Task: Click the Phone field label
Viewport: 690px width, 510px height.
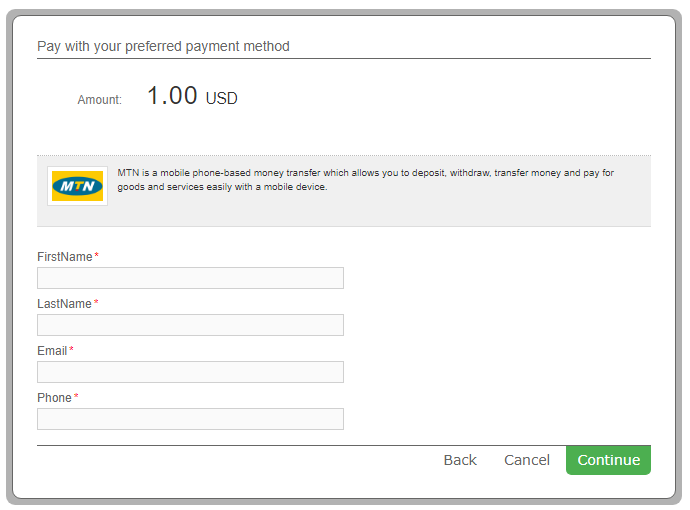Action: (x=54, y=398)
